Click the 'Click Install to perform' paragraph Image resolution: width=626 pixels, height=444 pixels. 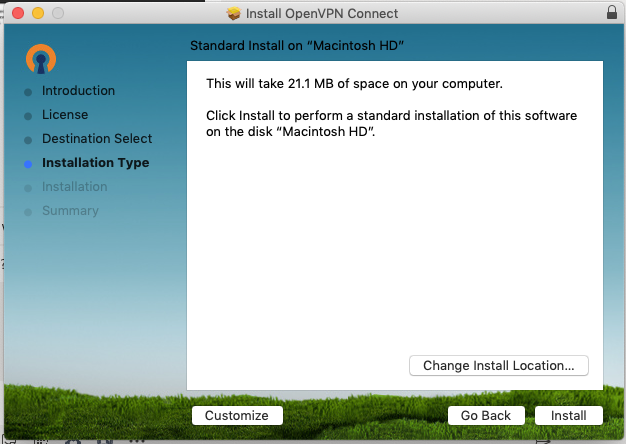coord(391,123)
